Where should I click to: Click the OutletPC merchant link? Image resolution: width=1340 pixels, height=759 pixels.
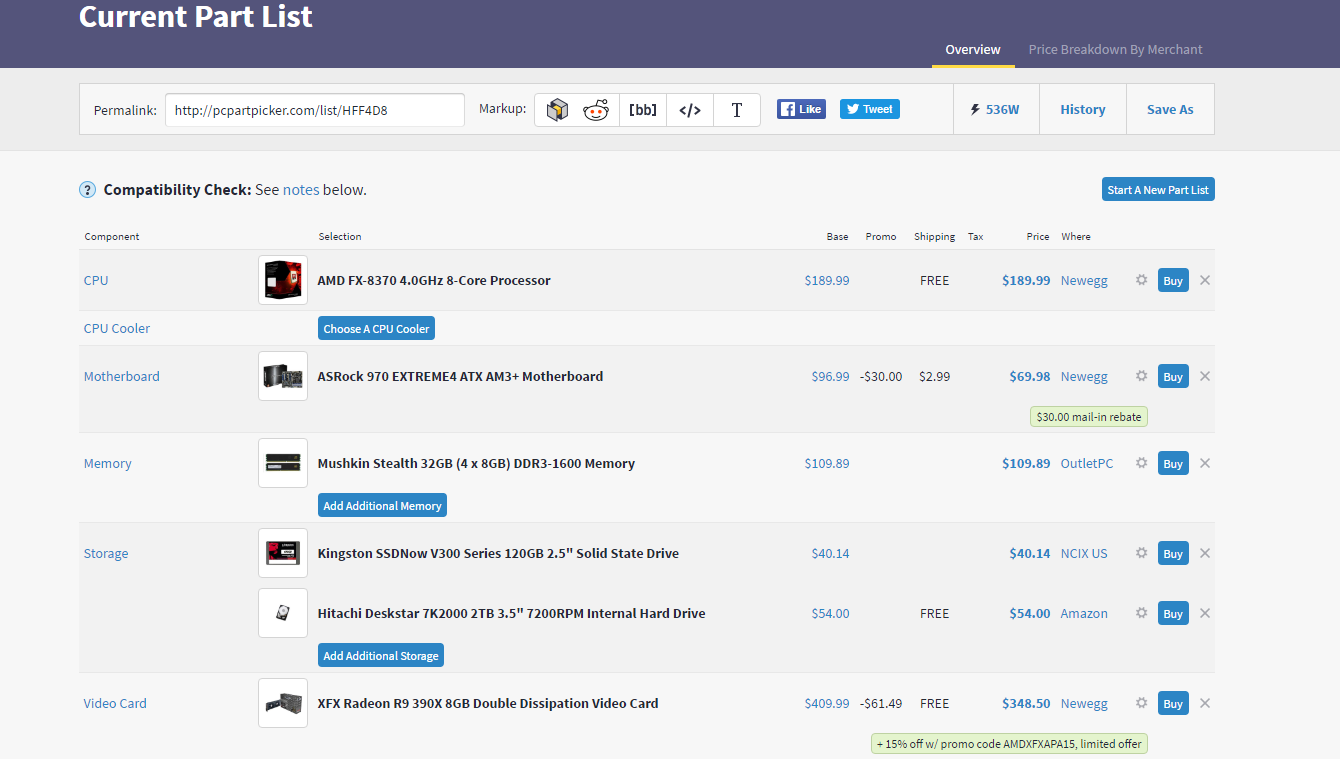(x=1087, y=463)
